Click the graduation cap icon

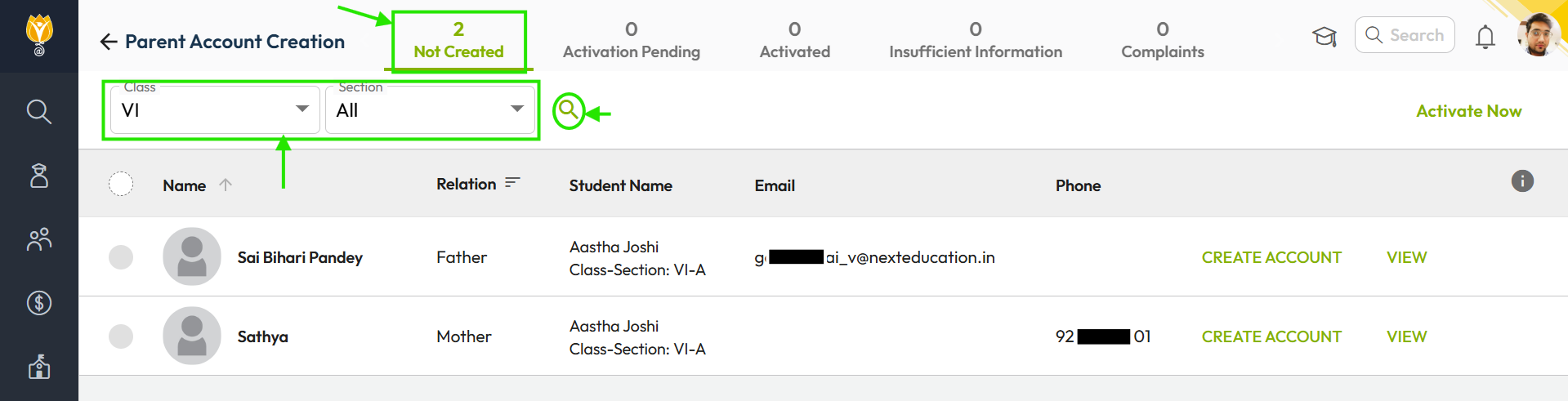coord(1325,36)
